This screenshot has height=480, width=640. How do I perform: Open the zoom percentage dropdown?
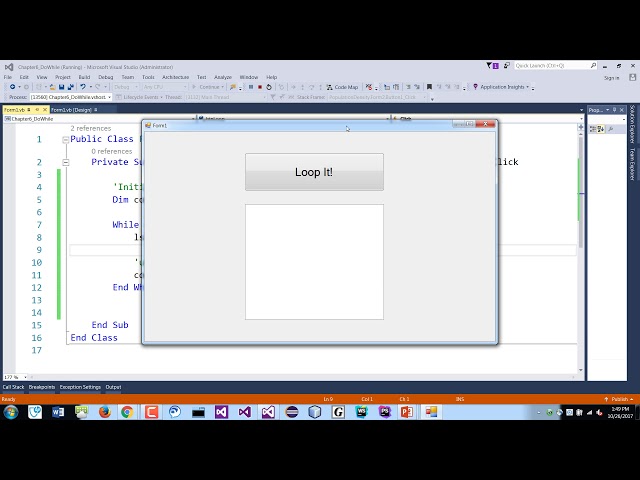tap(15, 377)
